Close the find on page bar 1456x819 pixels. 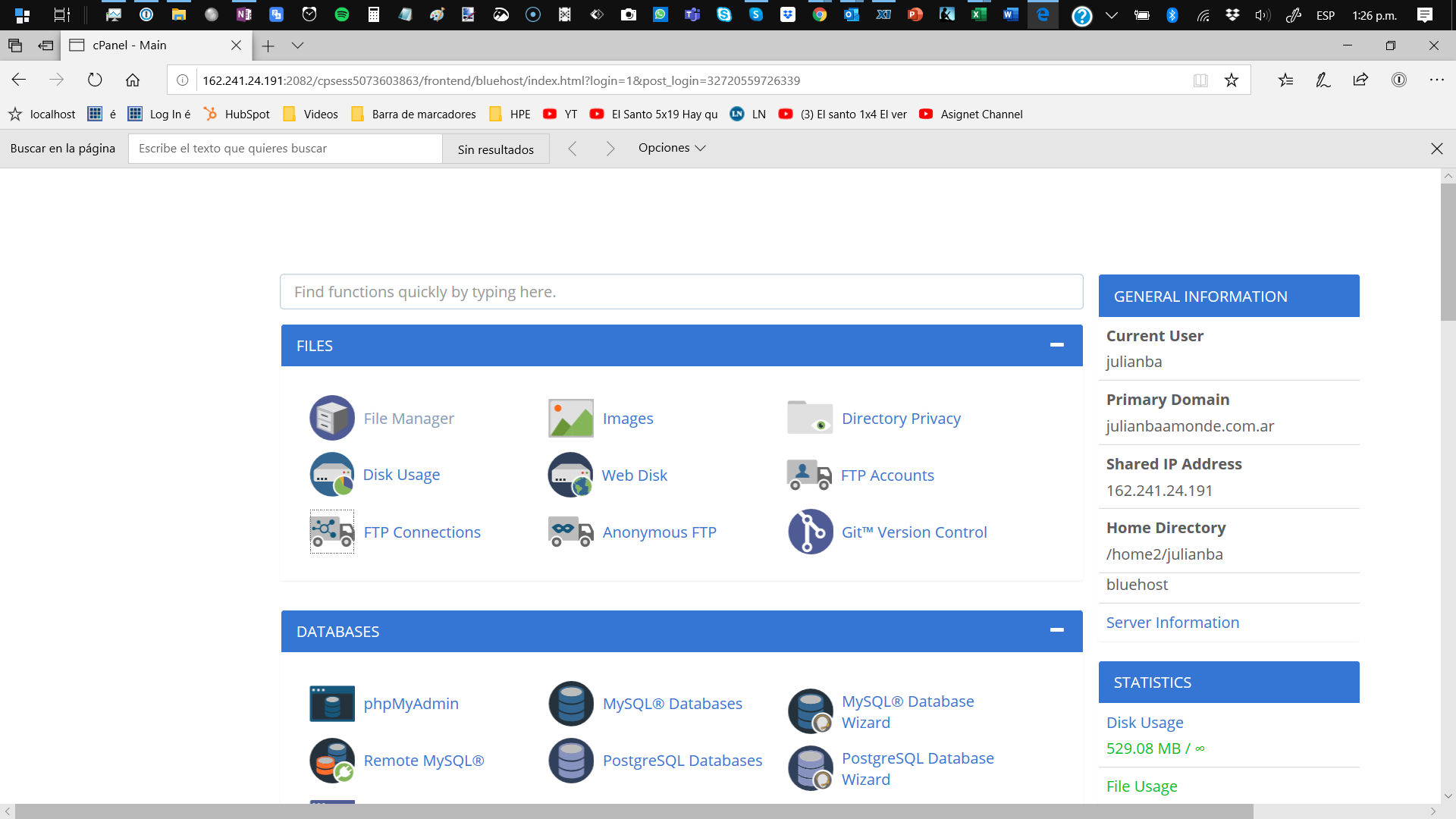(1436, 149)
